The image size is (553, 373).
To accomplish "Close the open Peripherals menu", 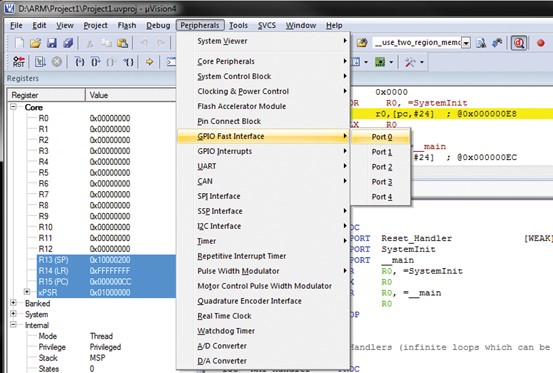I will (200, 25).
